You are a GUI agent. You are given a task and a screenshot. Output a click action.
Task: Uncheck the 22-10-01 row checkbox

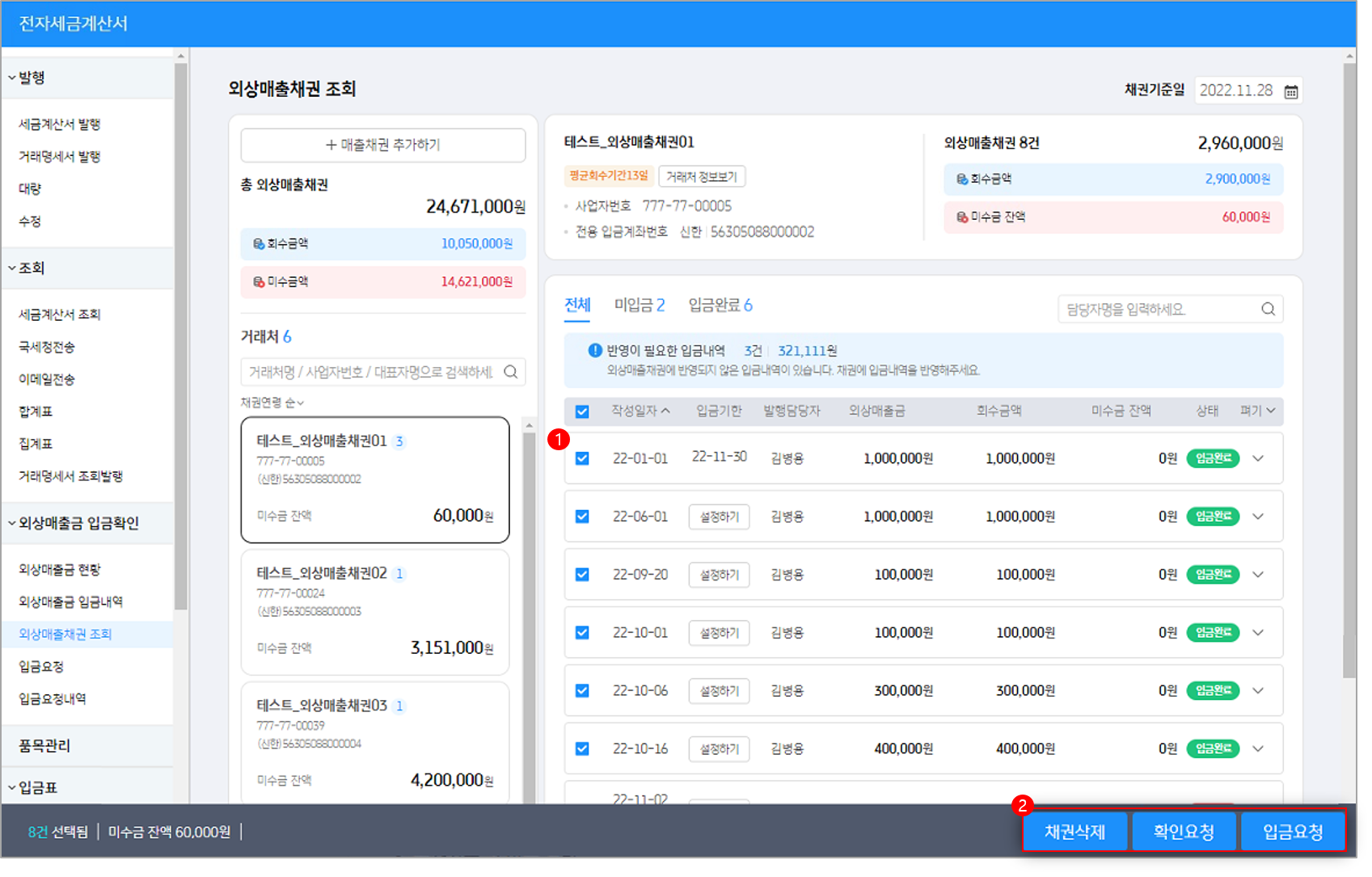(x=582, y=633)
